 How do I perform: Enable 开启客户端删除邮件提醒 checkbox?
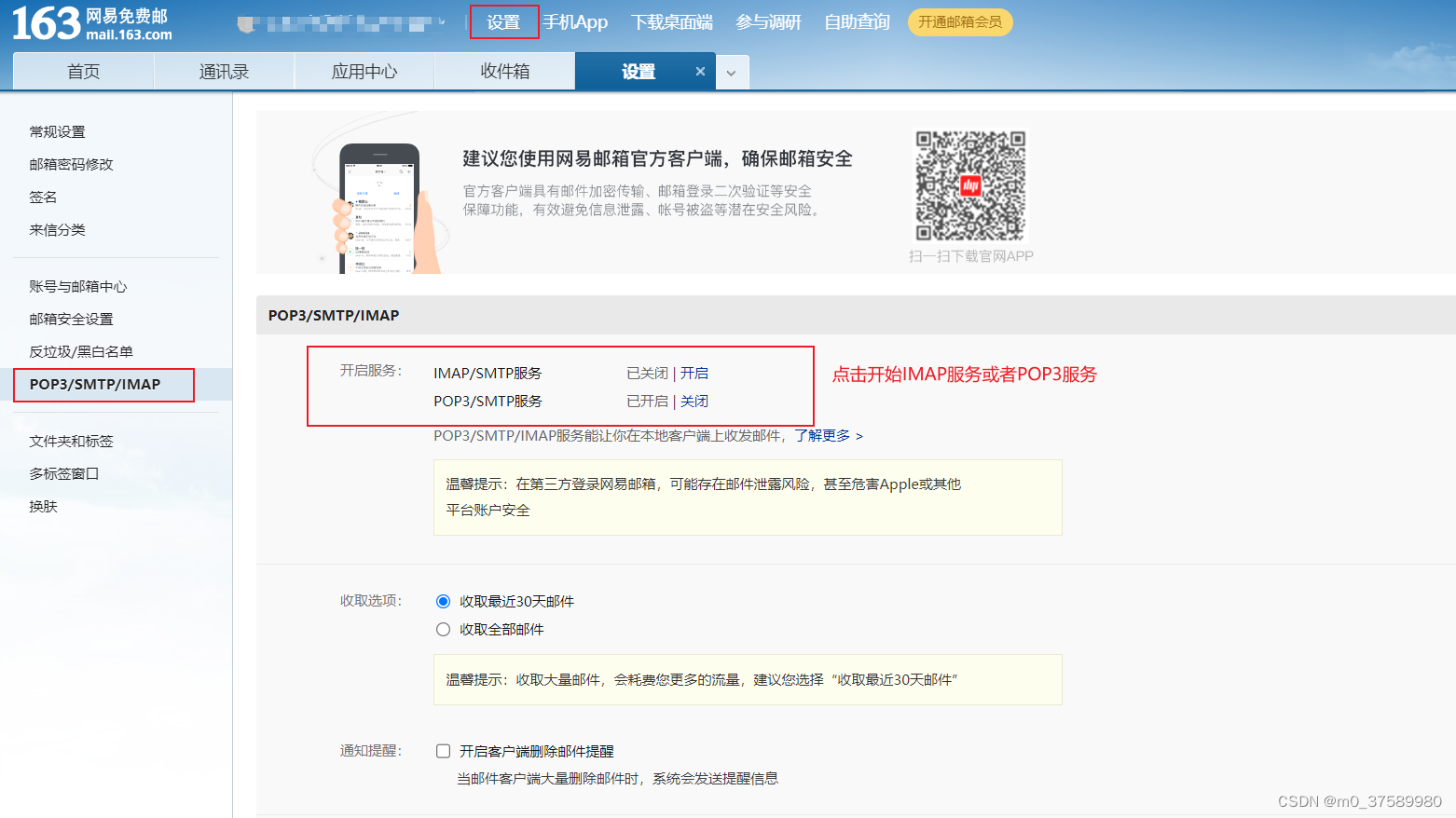point(443,751)
